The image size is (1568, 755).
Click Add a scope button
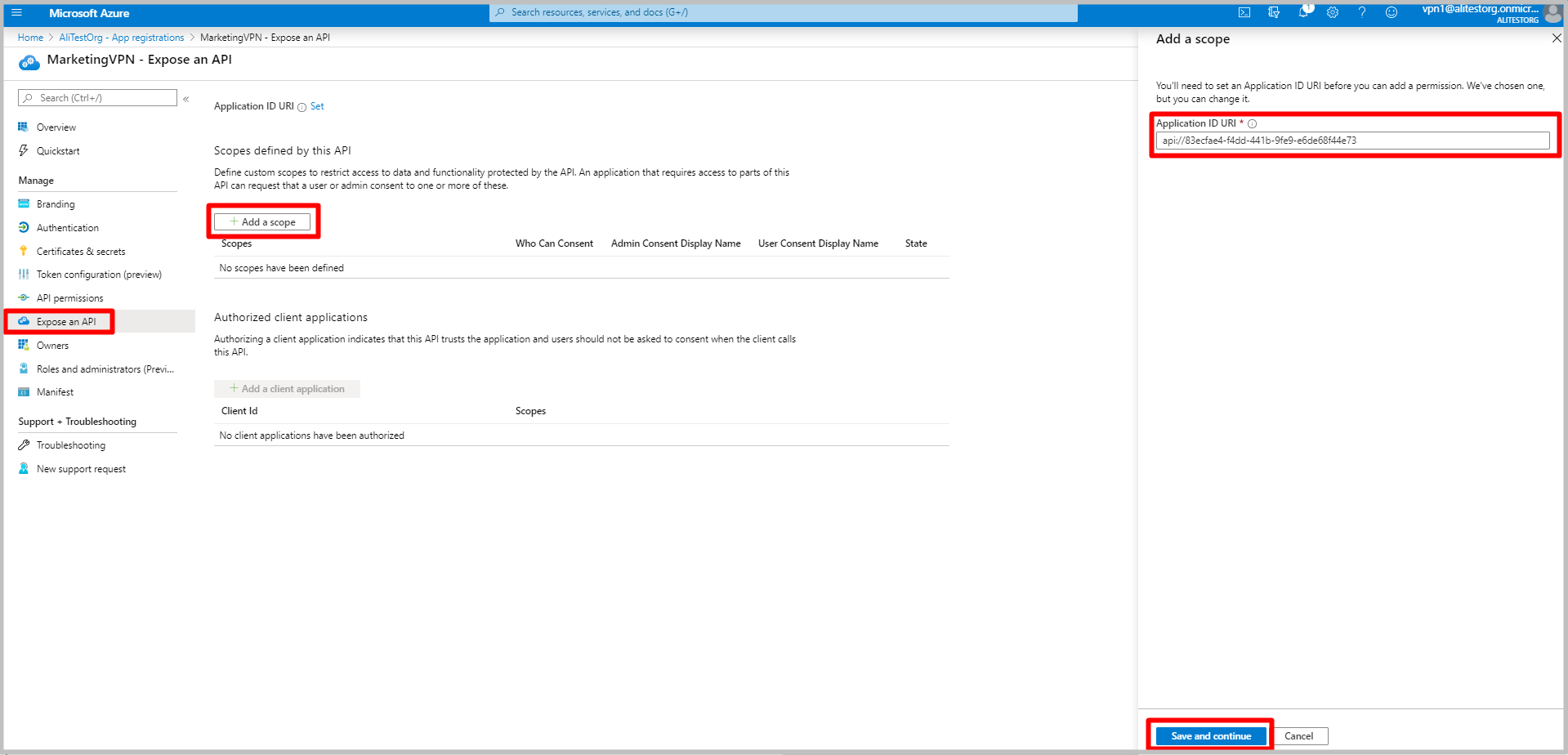tap(262, 221)
